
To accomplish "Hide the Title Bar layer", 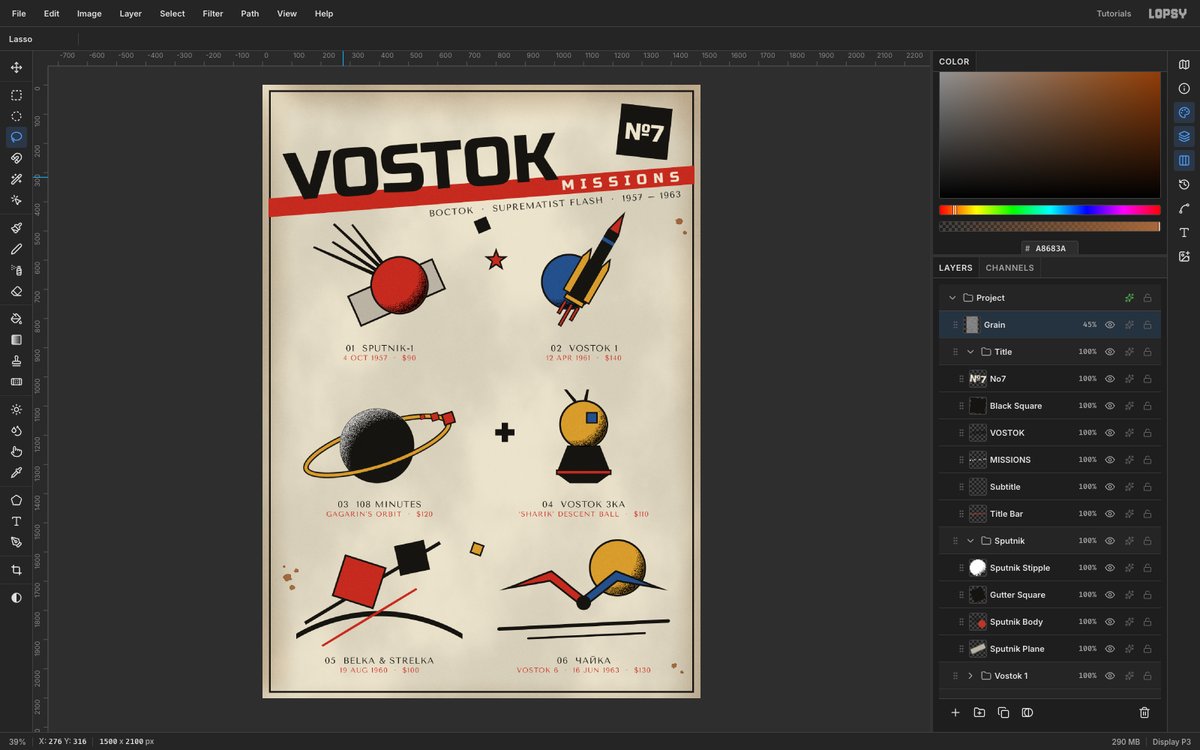I will 1110,514.
